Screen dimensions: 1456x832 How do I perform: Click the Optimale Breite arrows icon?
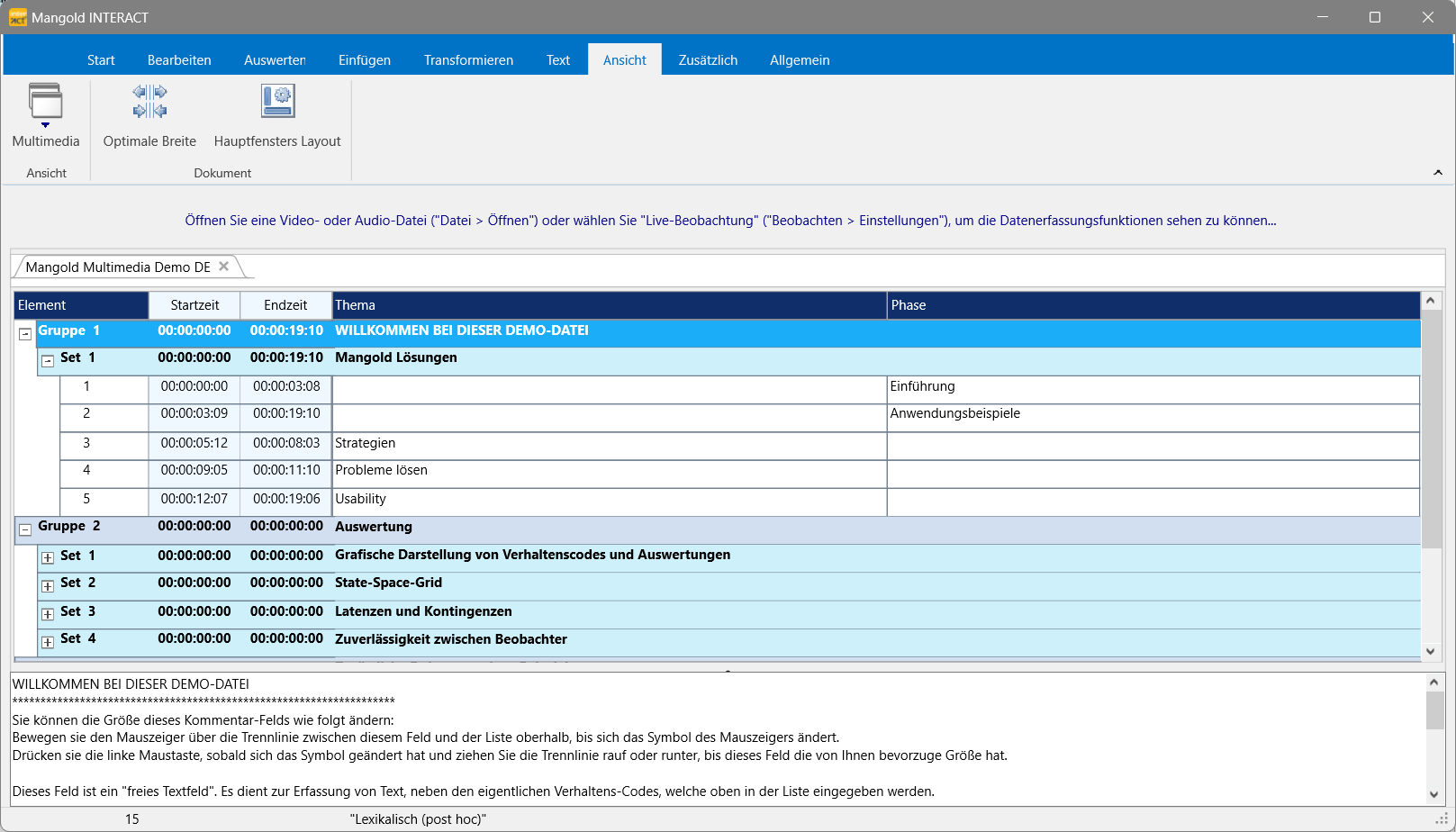click(149, 102)
